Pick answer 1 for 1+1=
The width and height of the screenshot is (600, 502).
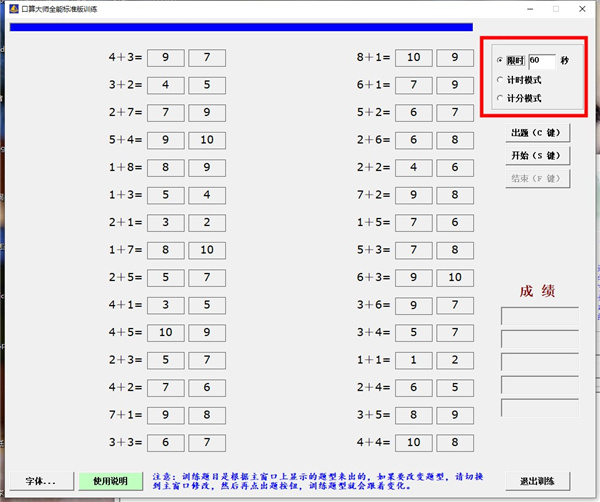point(414,361)
